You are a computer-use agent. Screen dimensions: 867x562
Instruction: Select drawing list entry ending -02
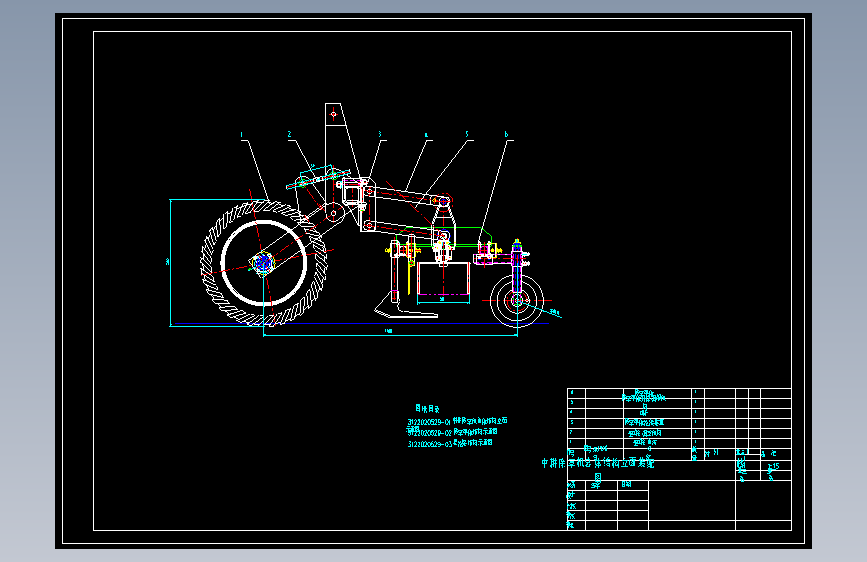[452, 432]
